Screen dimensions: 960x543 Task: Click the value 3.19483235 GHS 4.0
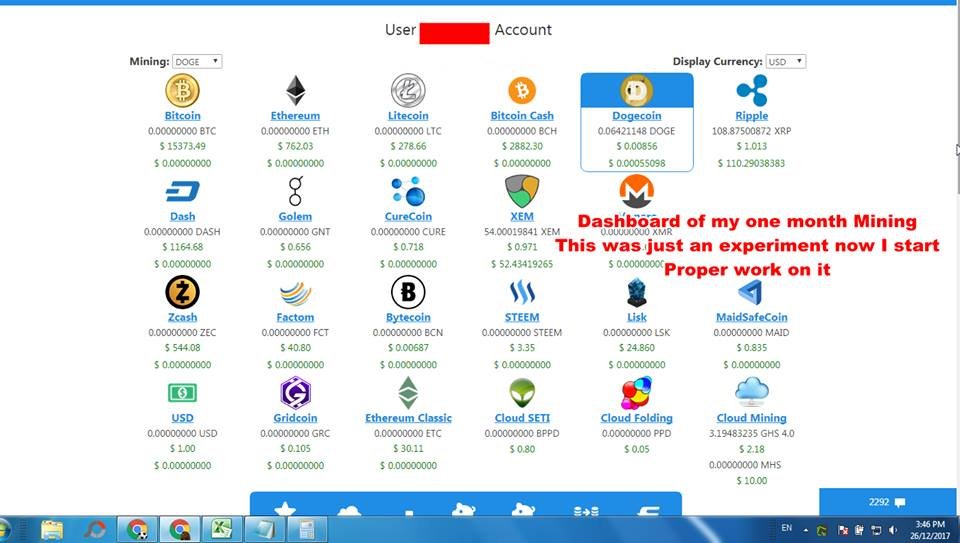click(x=751, y=433)
